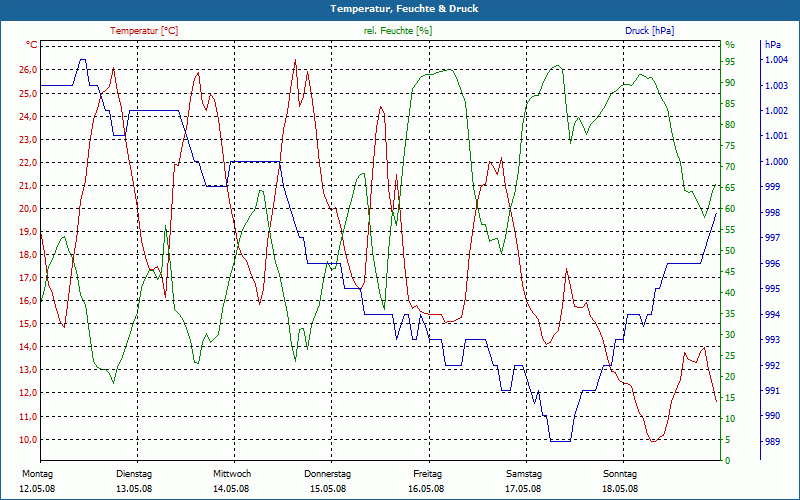This screenshot has height=500, width=800.
Task: Click the 1.000 pressure axis value
Action: 776,162
